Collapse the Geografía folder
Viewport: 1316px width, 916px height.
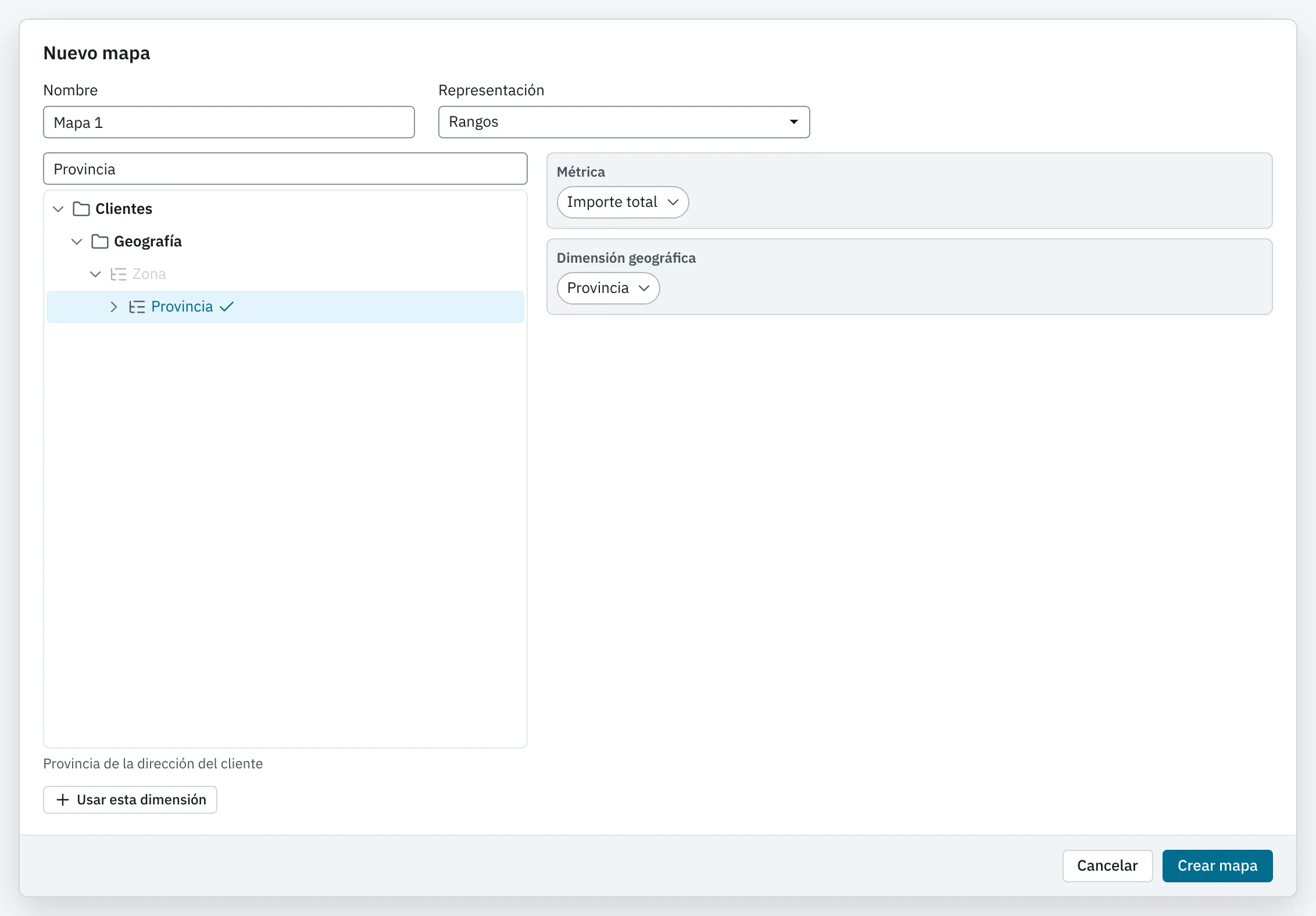tap(77, 241)
